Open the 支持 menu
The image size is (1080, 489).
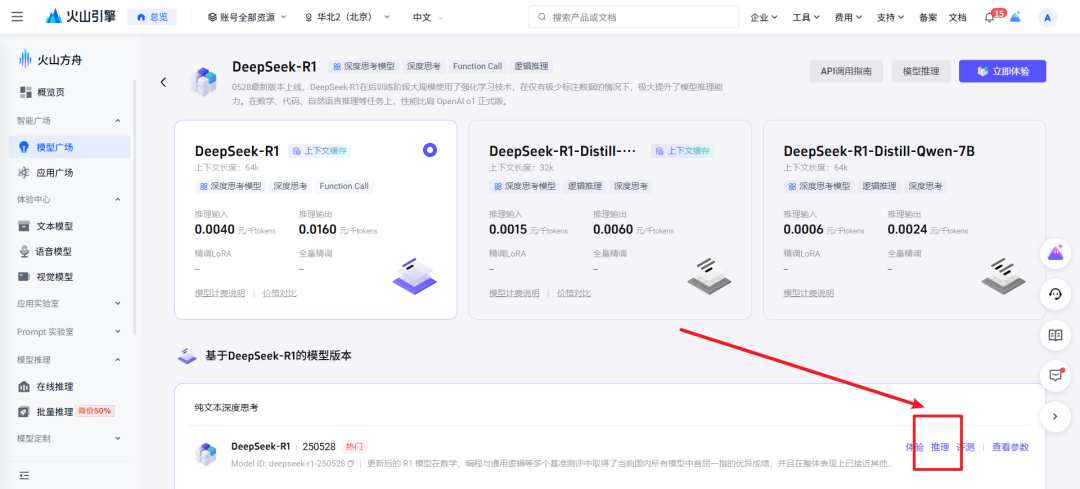(891, 18)
